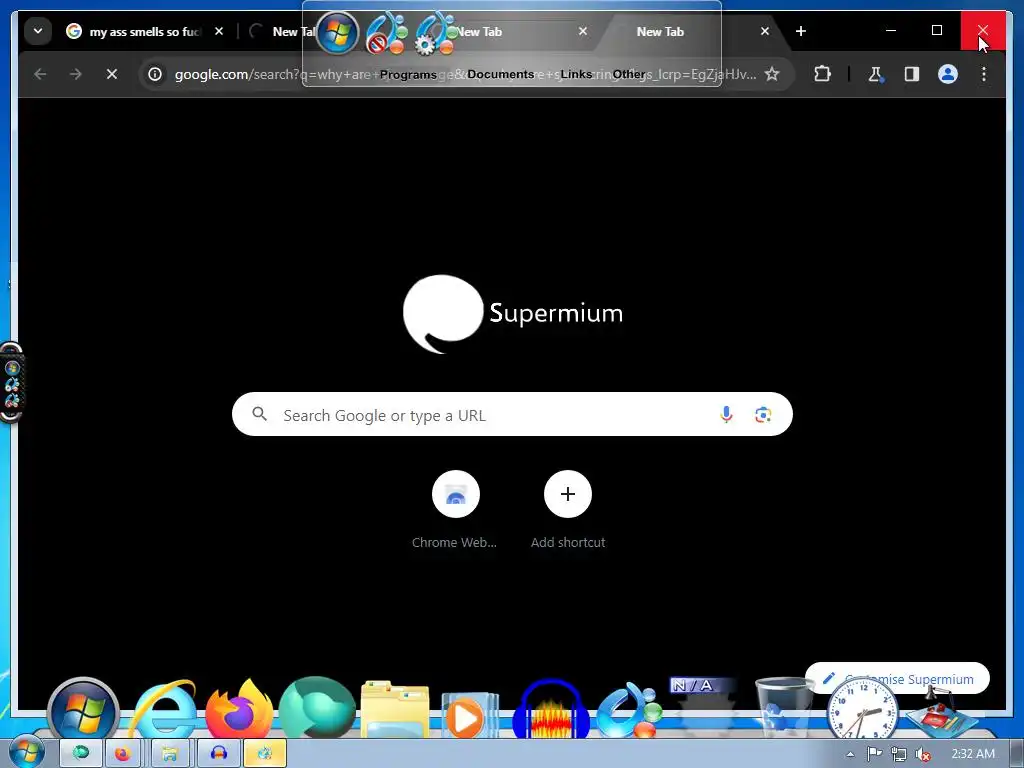Focus the google.com address bar

(465, 74)
